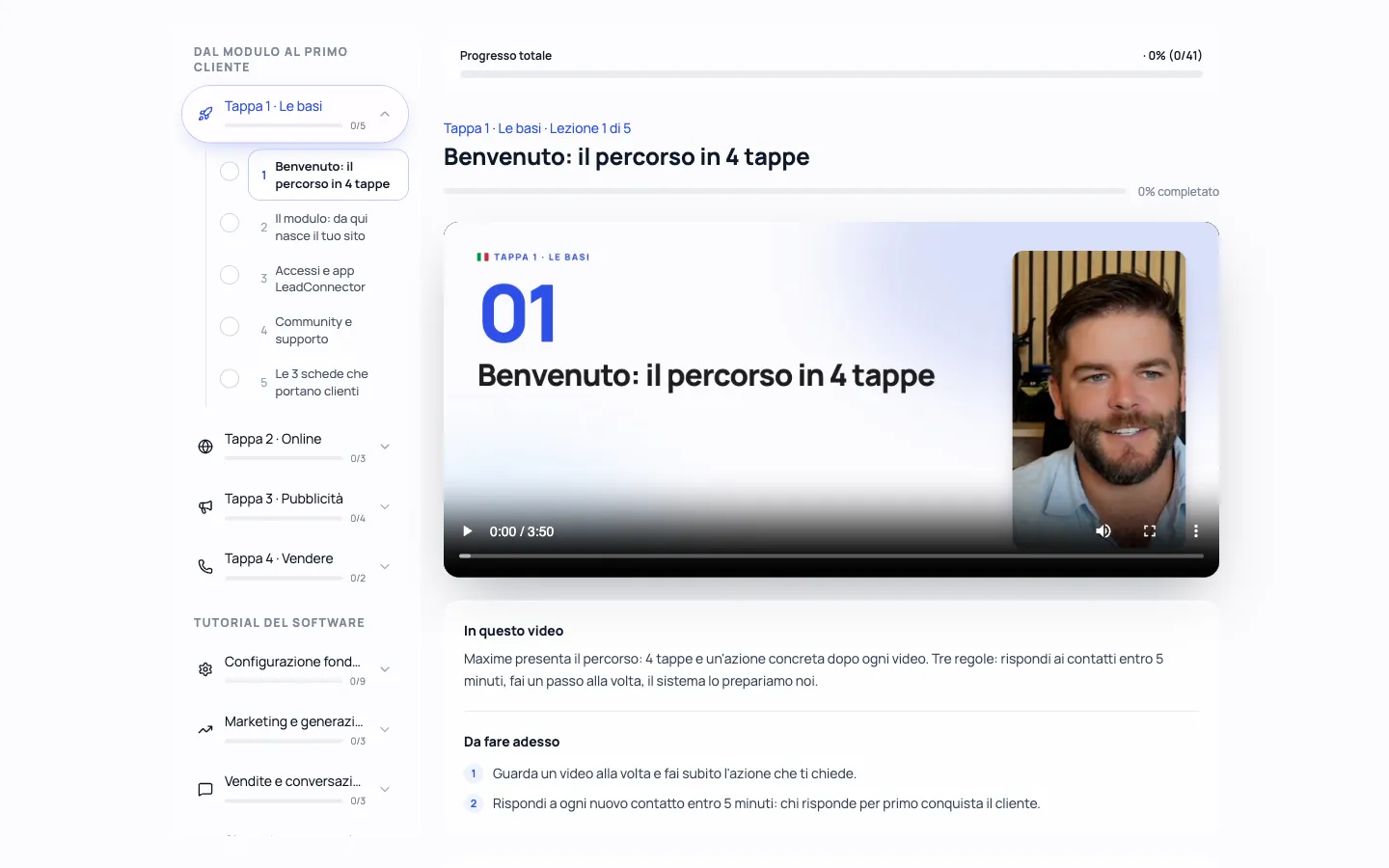Image resolution: width=1389 pixels, height=868 pixels.
Task: Open lesson Accessi e app LeadConnector
Action: point(328,279)
